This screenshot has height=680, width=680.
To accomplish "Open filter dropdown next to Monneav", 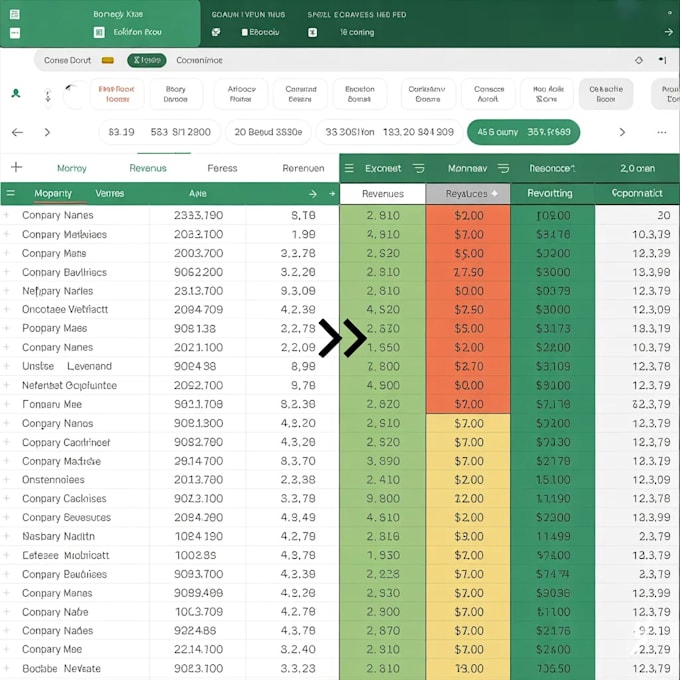I will [503, 168].
